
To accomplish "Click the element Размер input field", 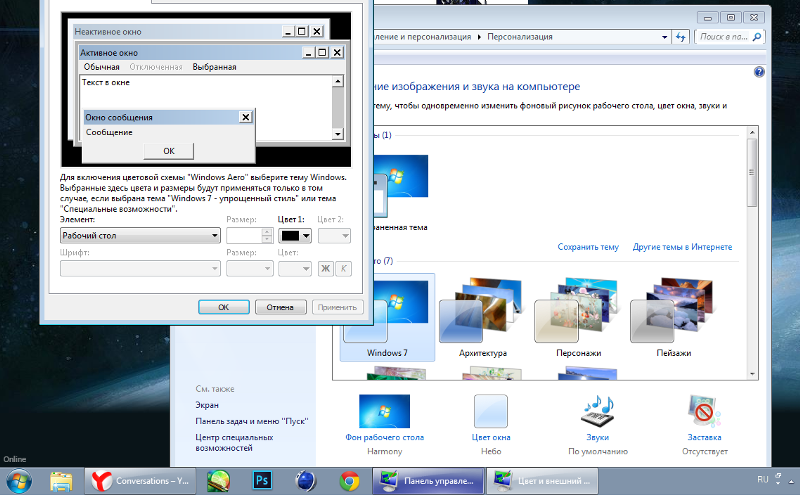I will pos(244,236).
